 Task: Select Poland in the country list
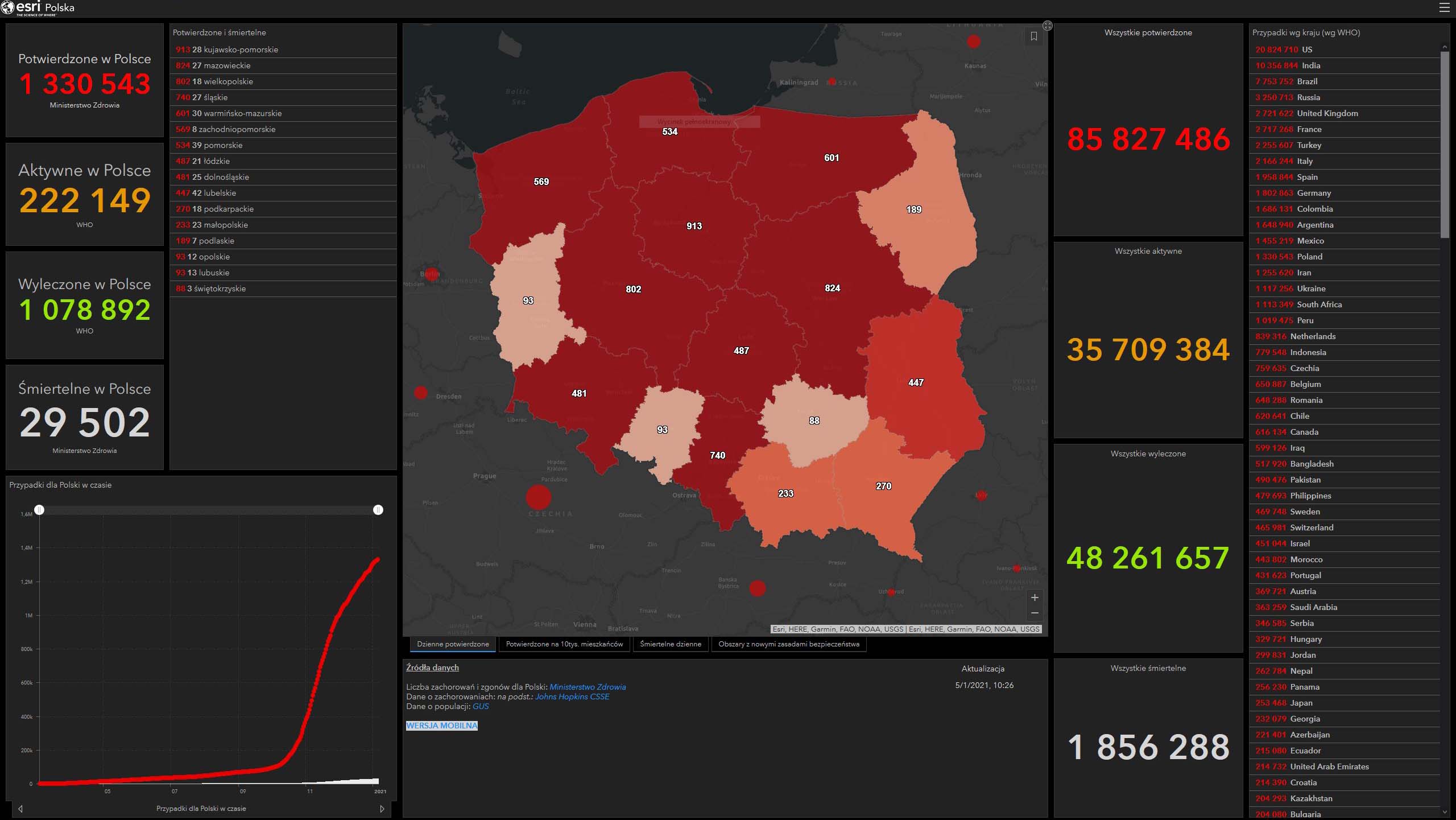[x=1309, y=257]
